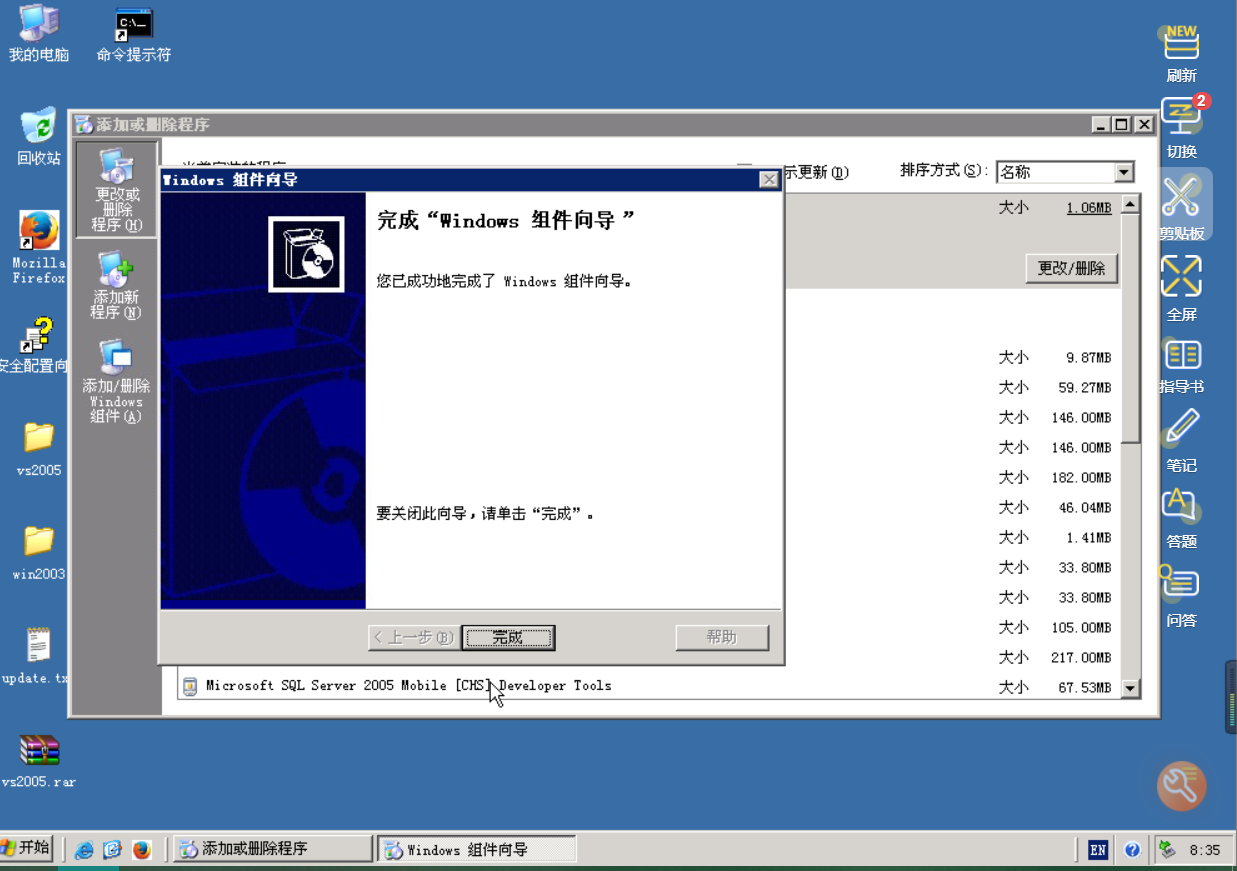
Task: Click the 105.00MB size value
Action: 1081,627
